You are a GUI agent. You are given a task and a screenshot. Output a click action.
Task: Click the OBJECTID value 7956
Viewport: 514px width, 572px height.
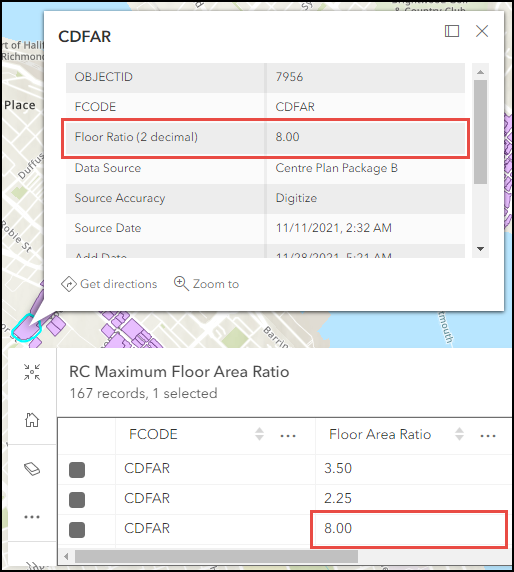click(x=289, y=77)
